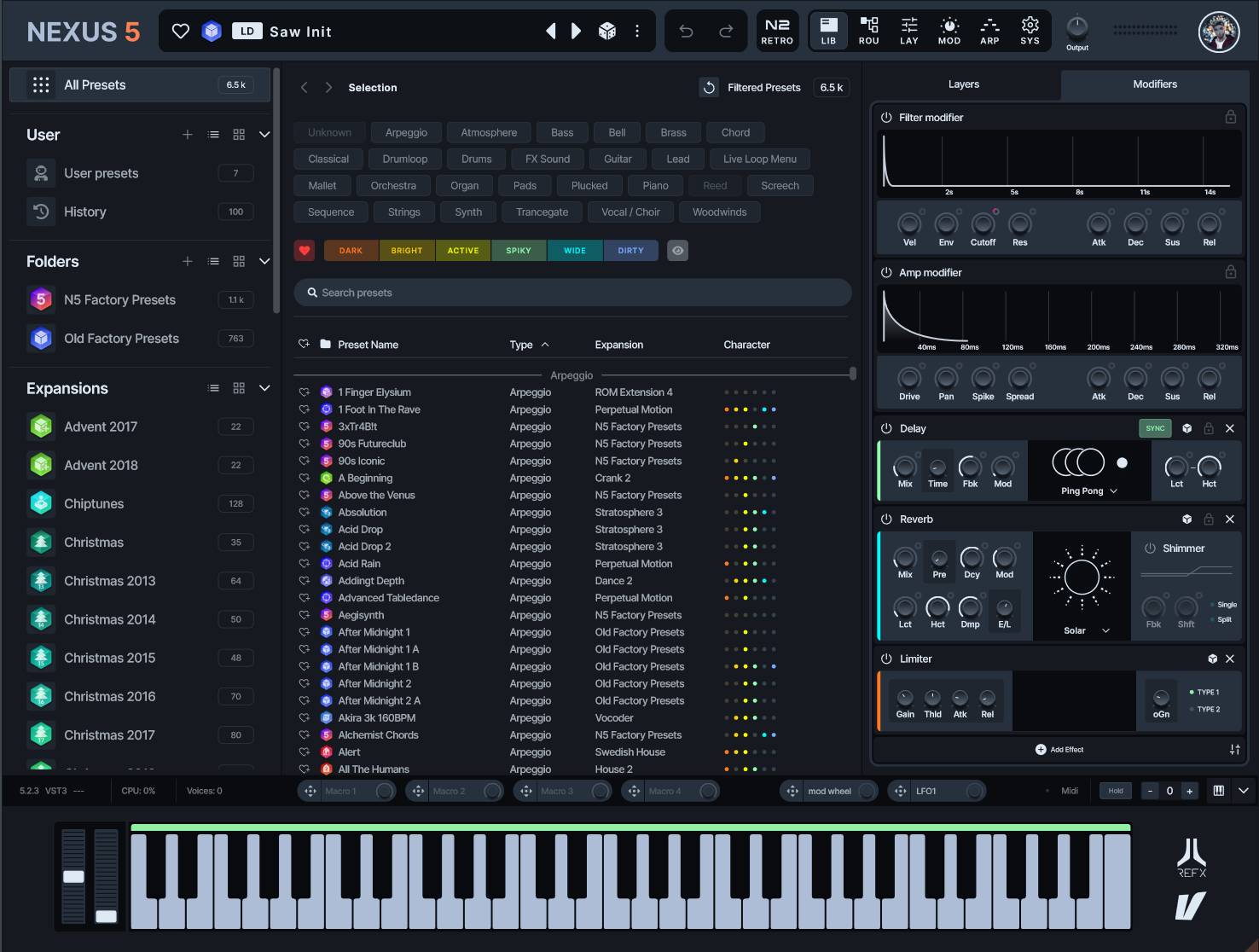Go forward in Selection history

coord(328,88)
